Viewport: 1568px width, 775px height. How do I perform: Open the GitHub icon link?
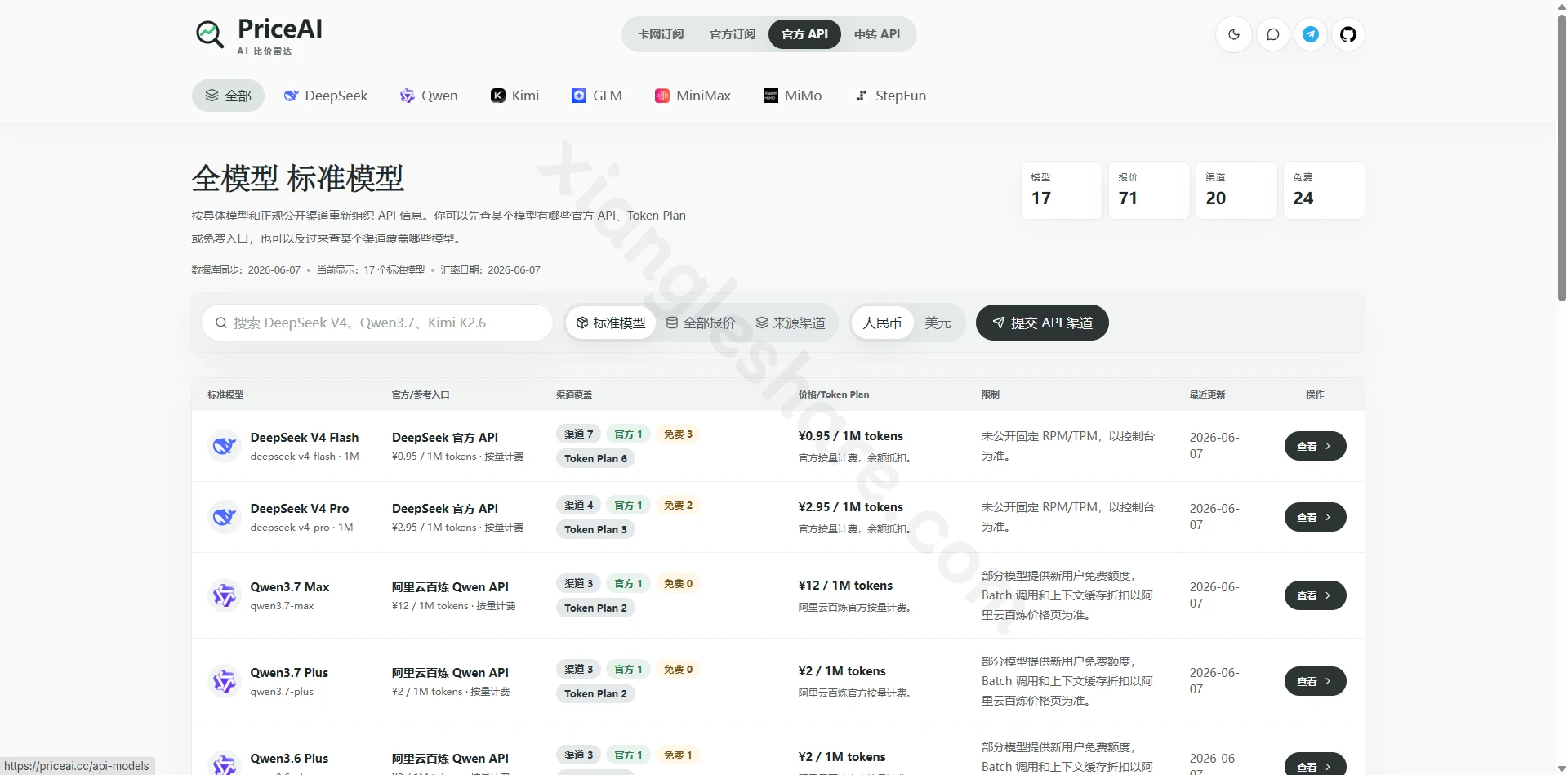(x=1348, y=34)
